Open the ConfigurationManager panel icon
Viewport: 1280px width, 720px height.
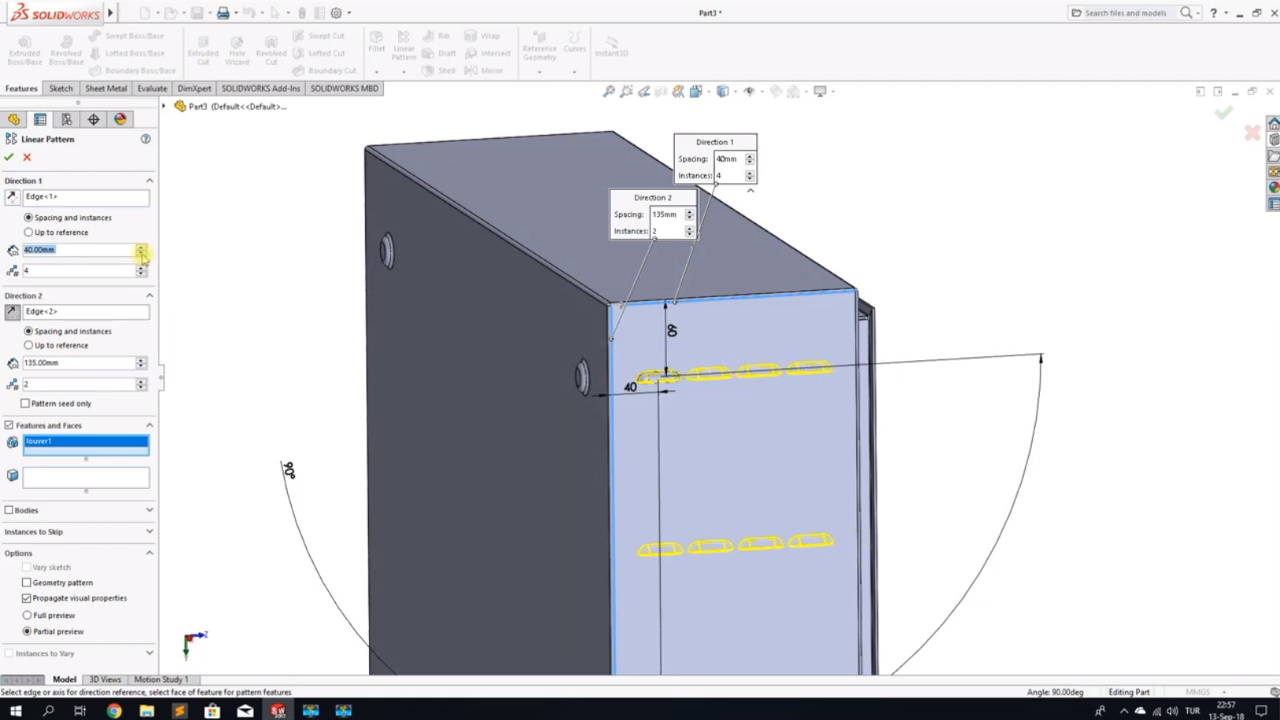pos(67,119)
